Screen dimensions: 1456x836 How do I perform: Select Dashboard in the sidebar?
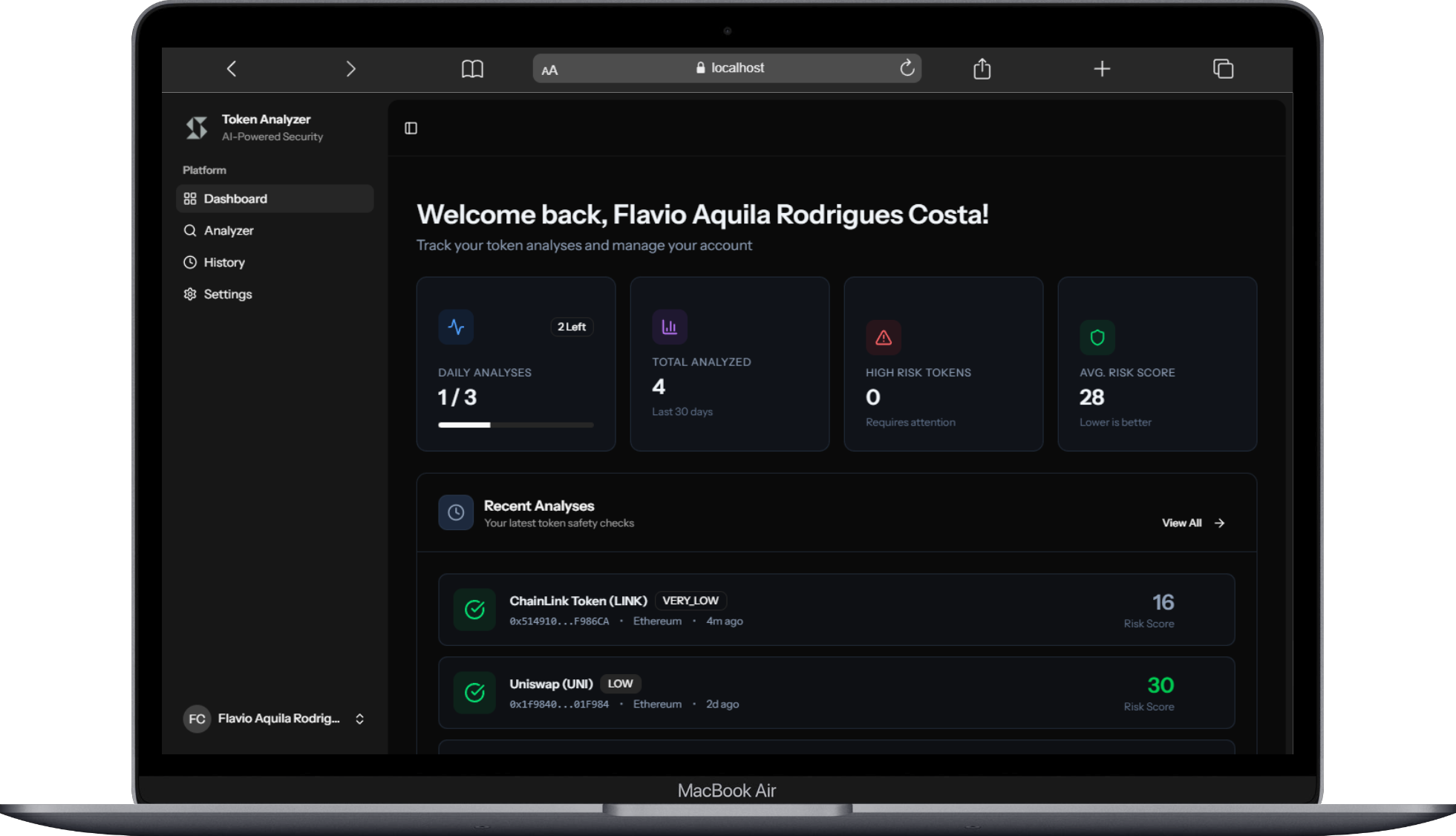point(235,199)
